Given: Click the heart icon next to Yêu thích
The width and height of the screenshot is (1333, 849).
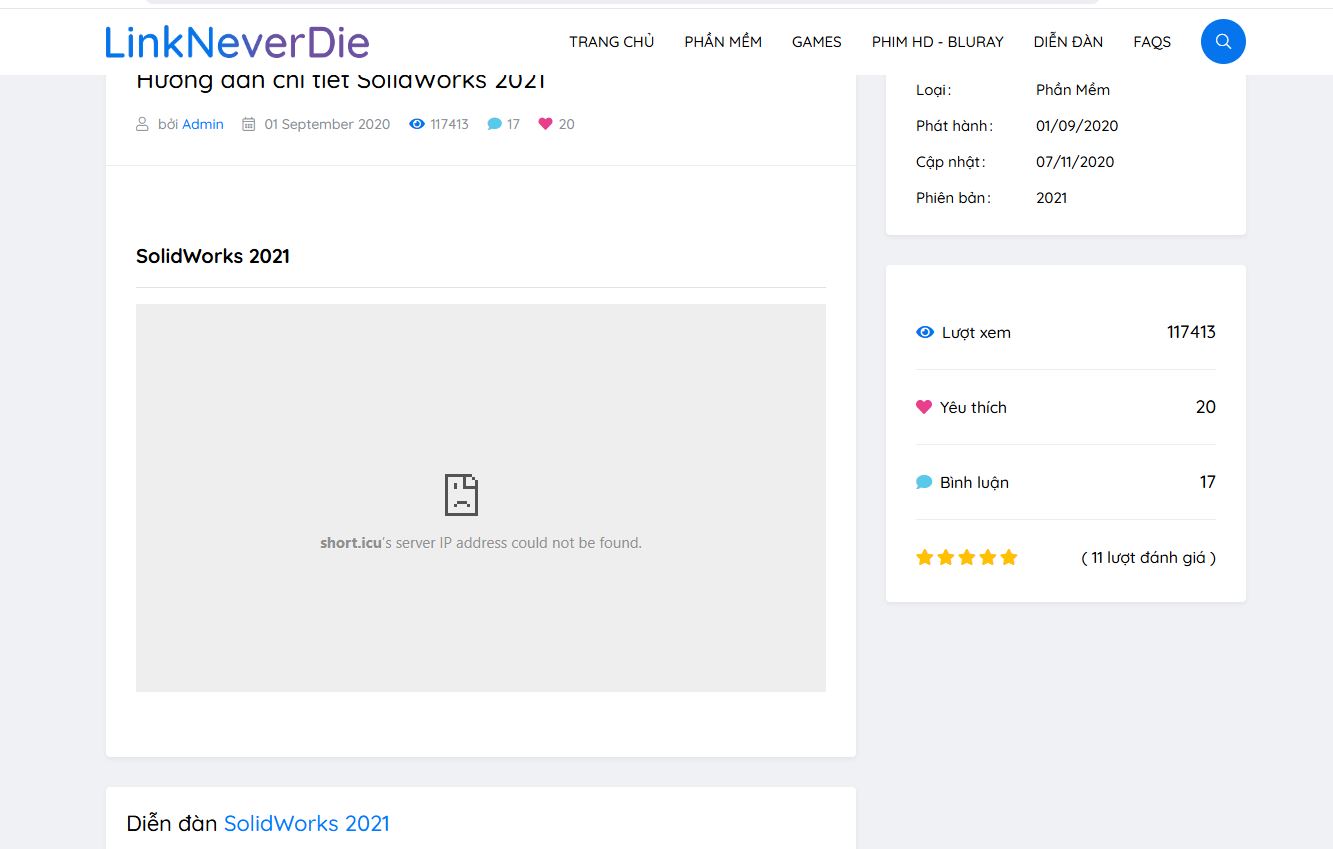Looking at the screenshot, I should point(924,407).
